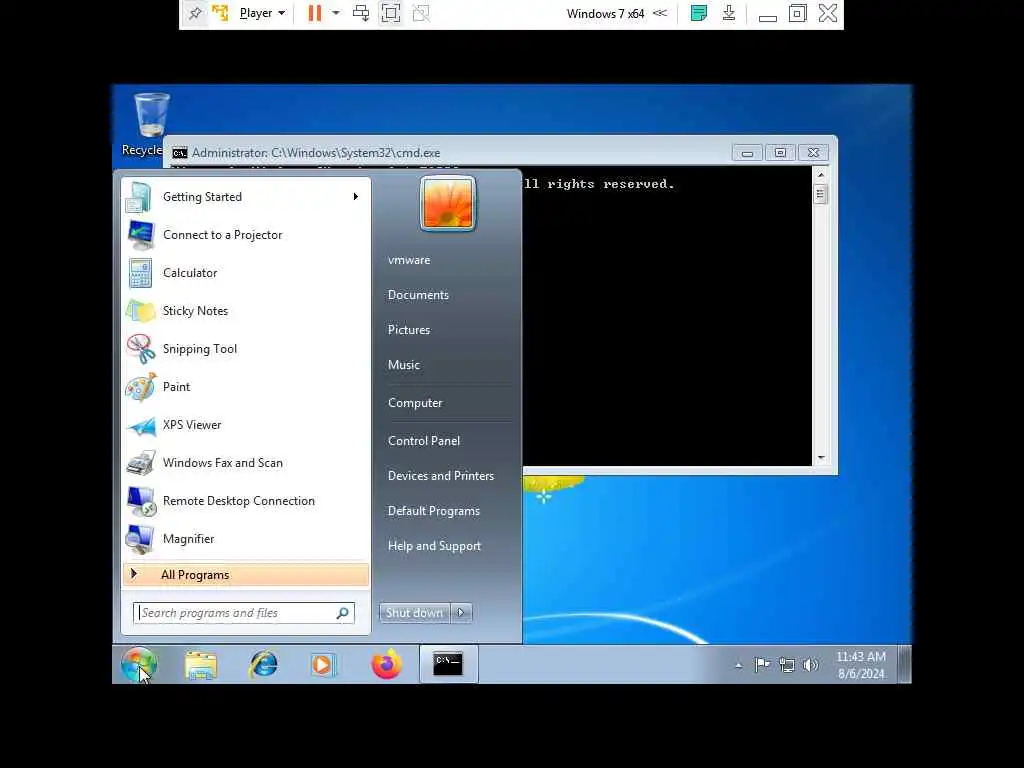Viewport: 1024px width, 768px height.
Task: Open XPS Viewer
Action: 246,424
